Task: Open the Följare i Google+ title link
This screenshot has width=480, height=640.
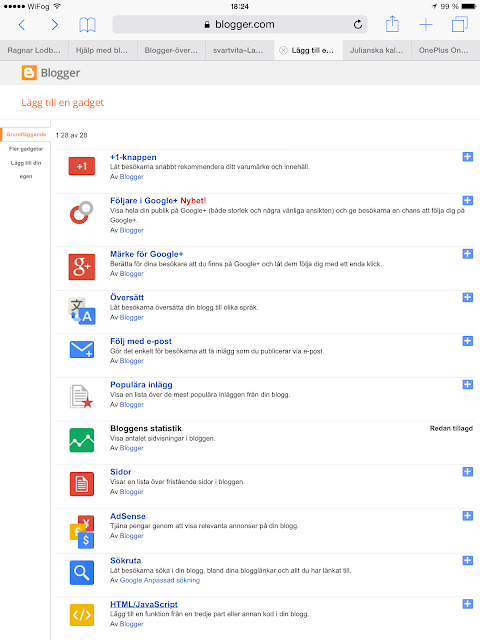Action: point(144,200)
